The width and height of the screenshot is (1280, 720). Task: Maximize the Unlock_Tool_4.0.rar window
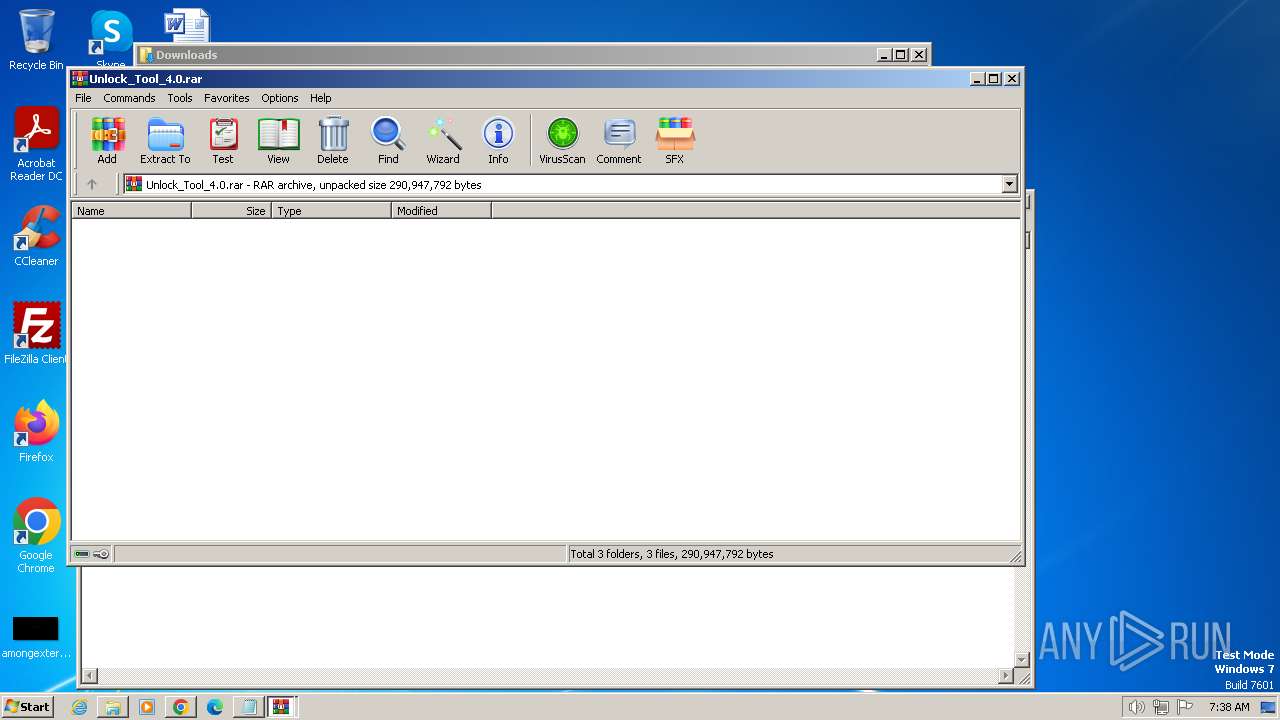tap(993, 79)
